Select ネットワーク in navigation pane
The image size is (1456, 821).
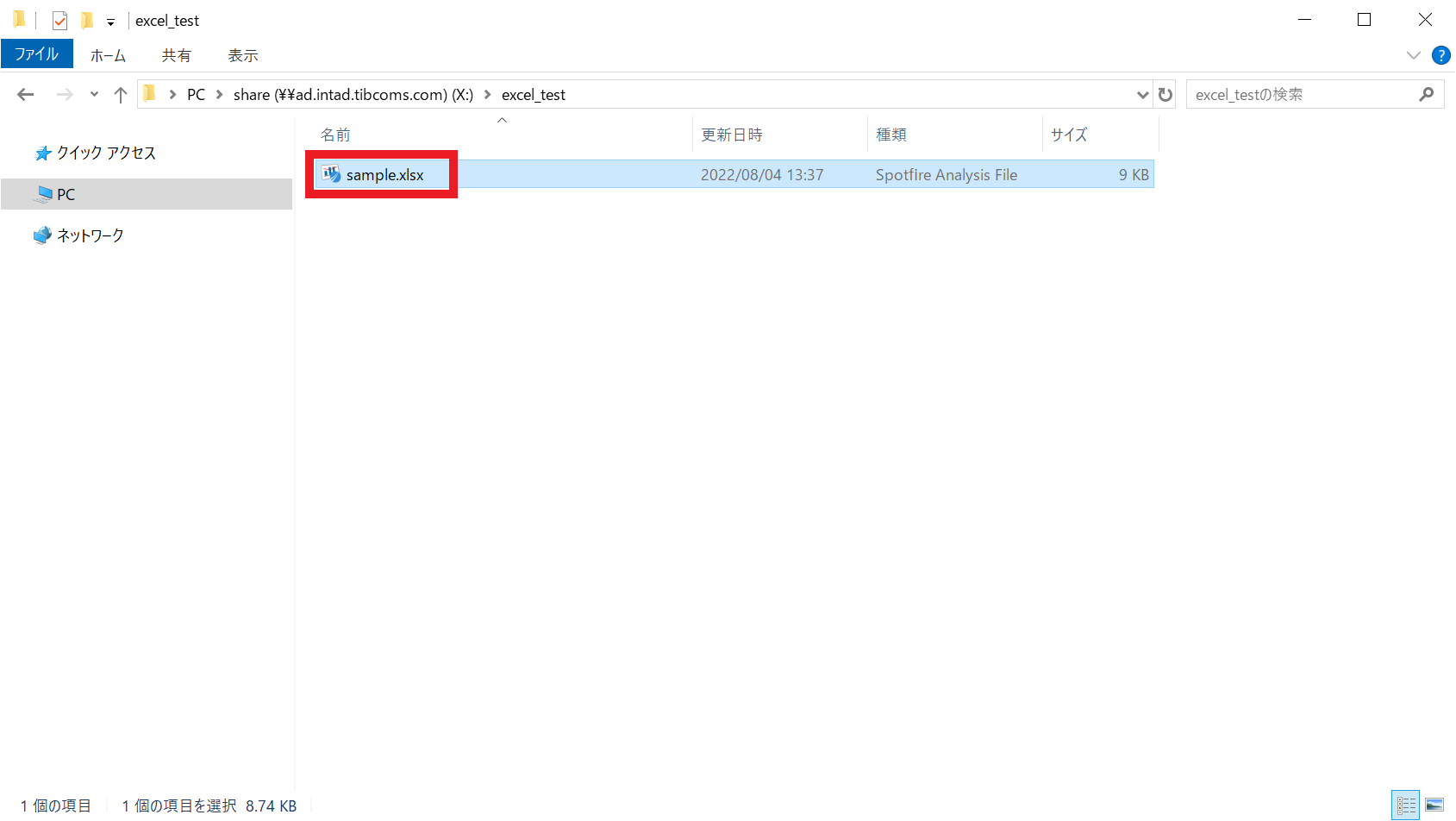tap(90, 235)
